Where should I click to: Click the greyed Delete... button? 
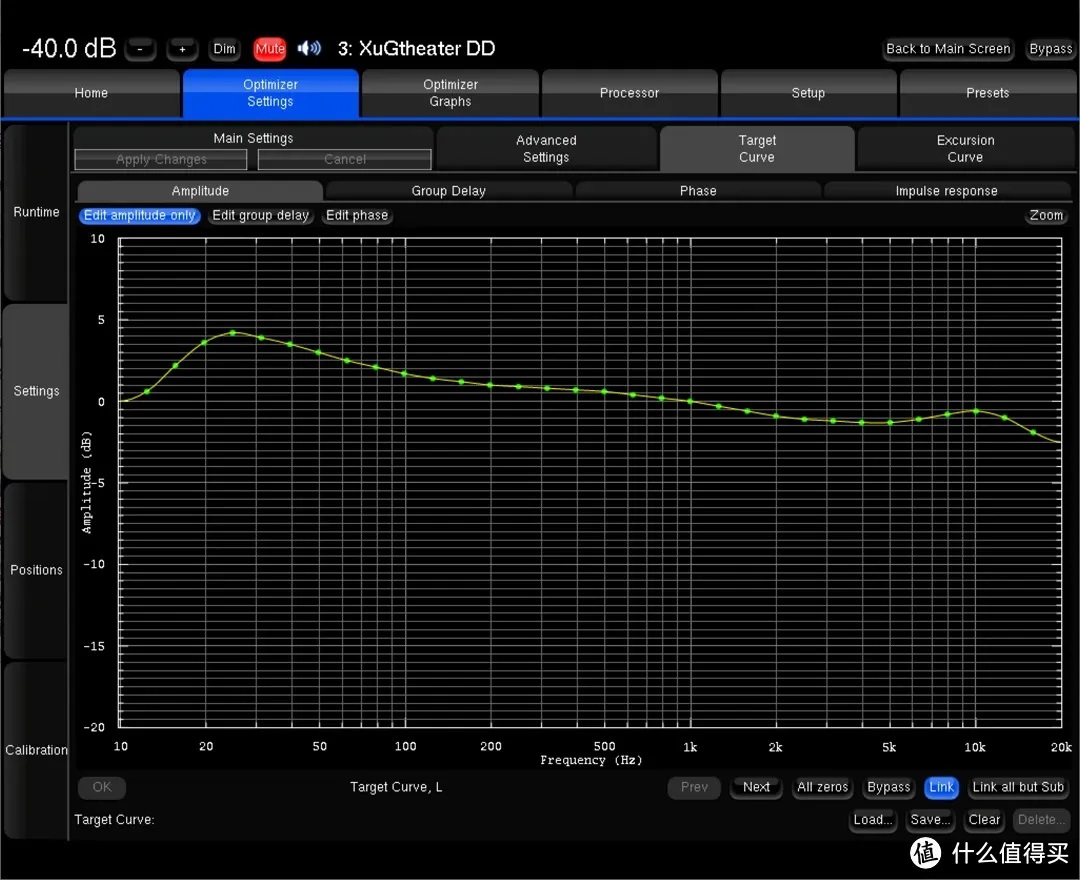1041,819
